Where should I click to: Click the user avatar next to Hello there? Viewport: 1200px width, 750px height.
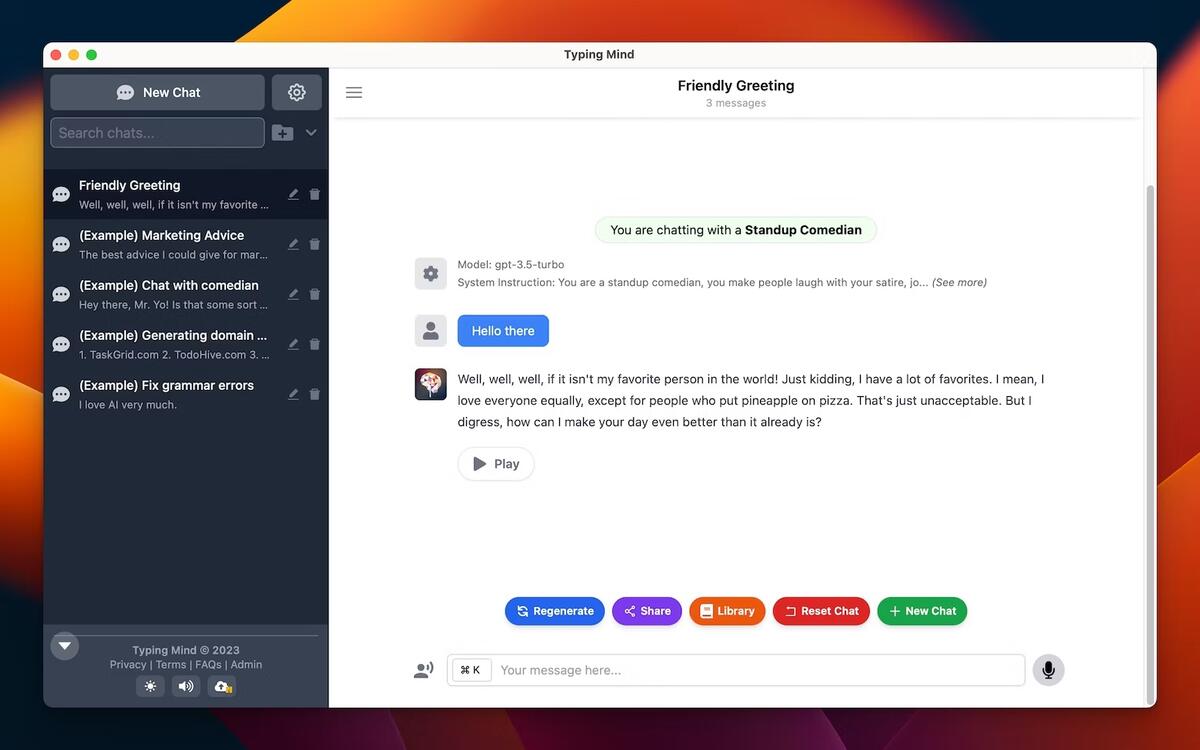point(431,331)
